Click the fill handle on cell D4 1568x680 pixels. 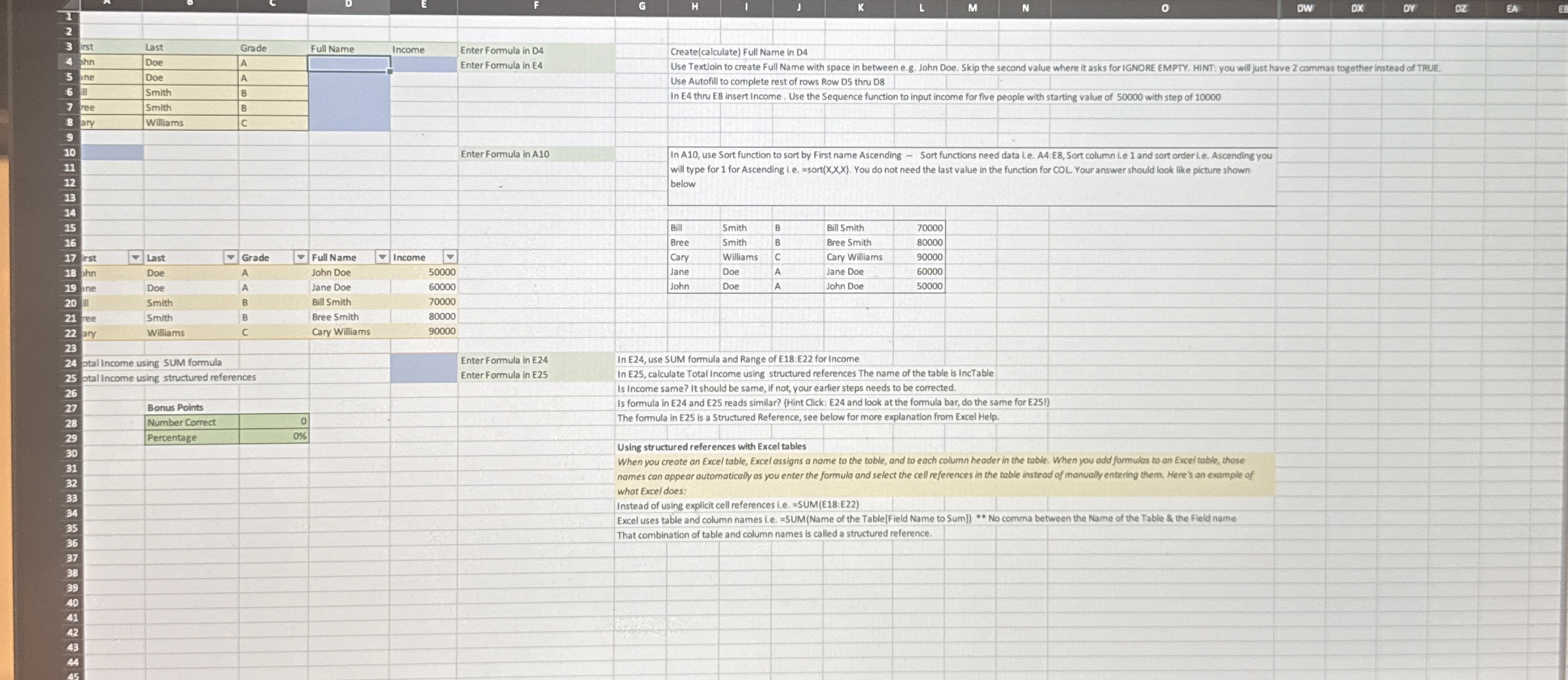[x=390, y=71]
